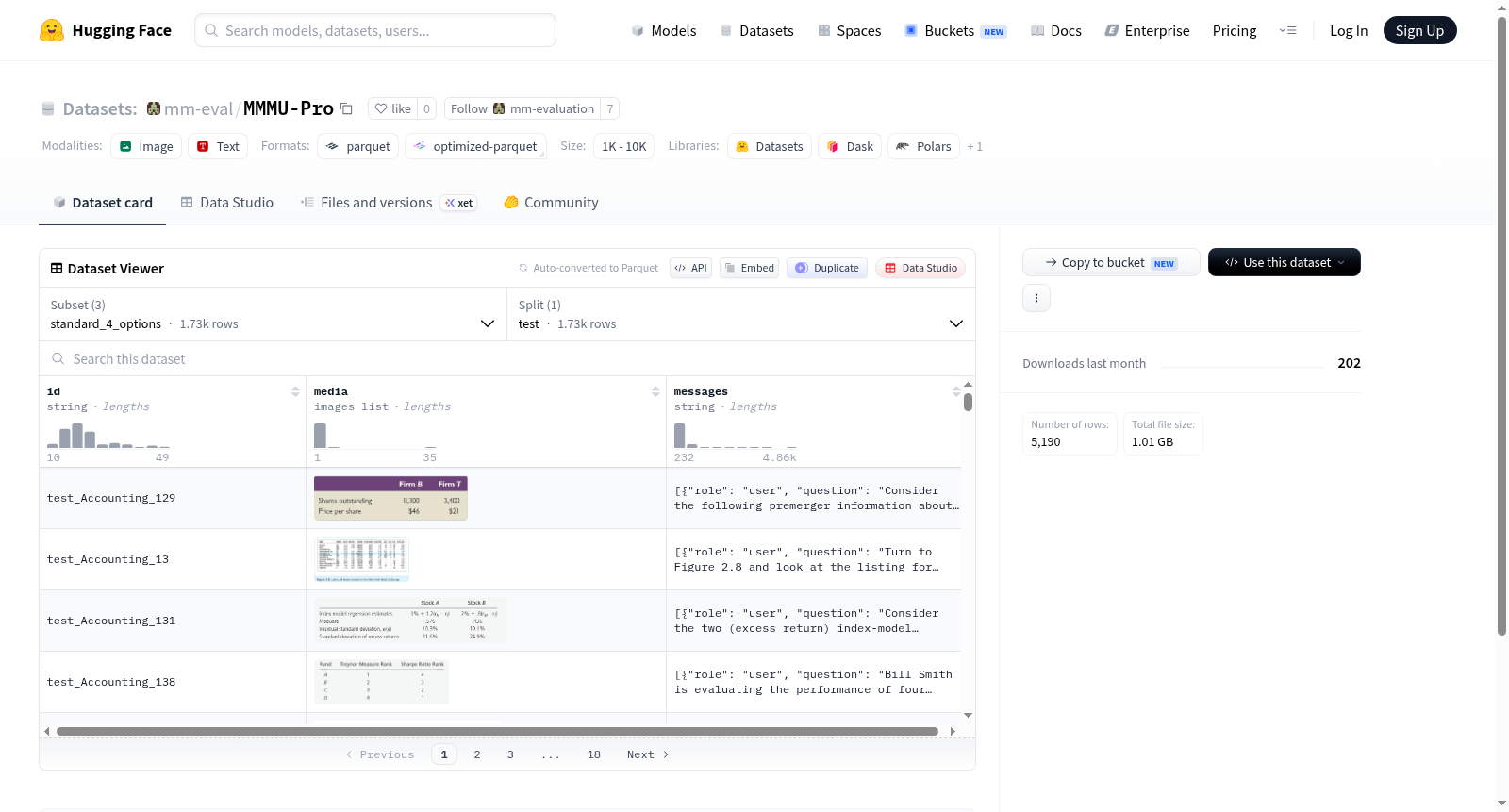Focus the Search this dataset field
1509x812 pixels.
click(507, 358)
